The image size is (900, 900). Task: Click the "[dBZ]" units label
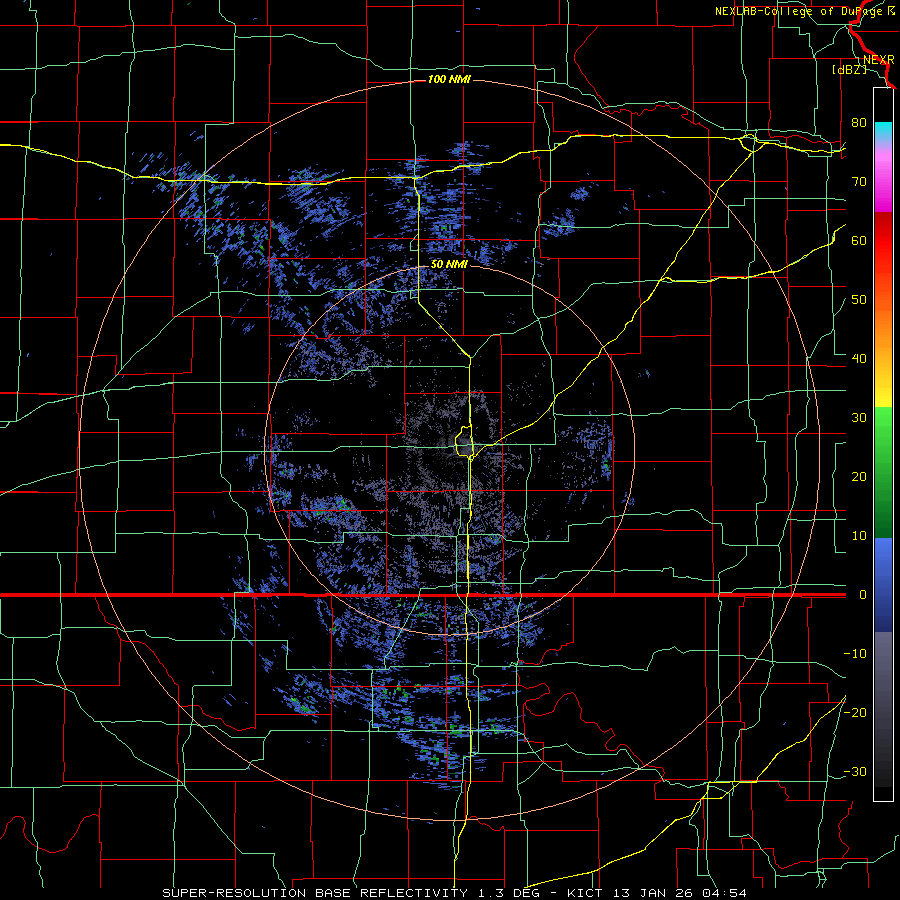tap(849, 70)
